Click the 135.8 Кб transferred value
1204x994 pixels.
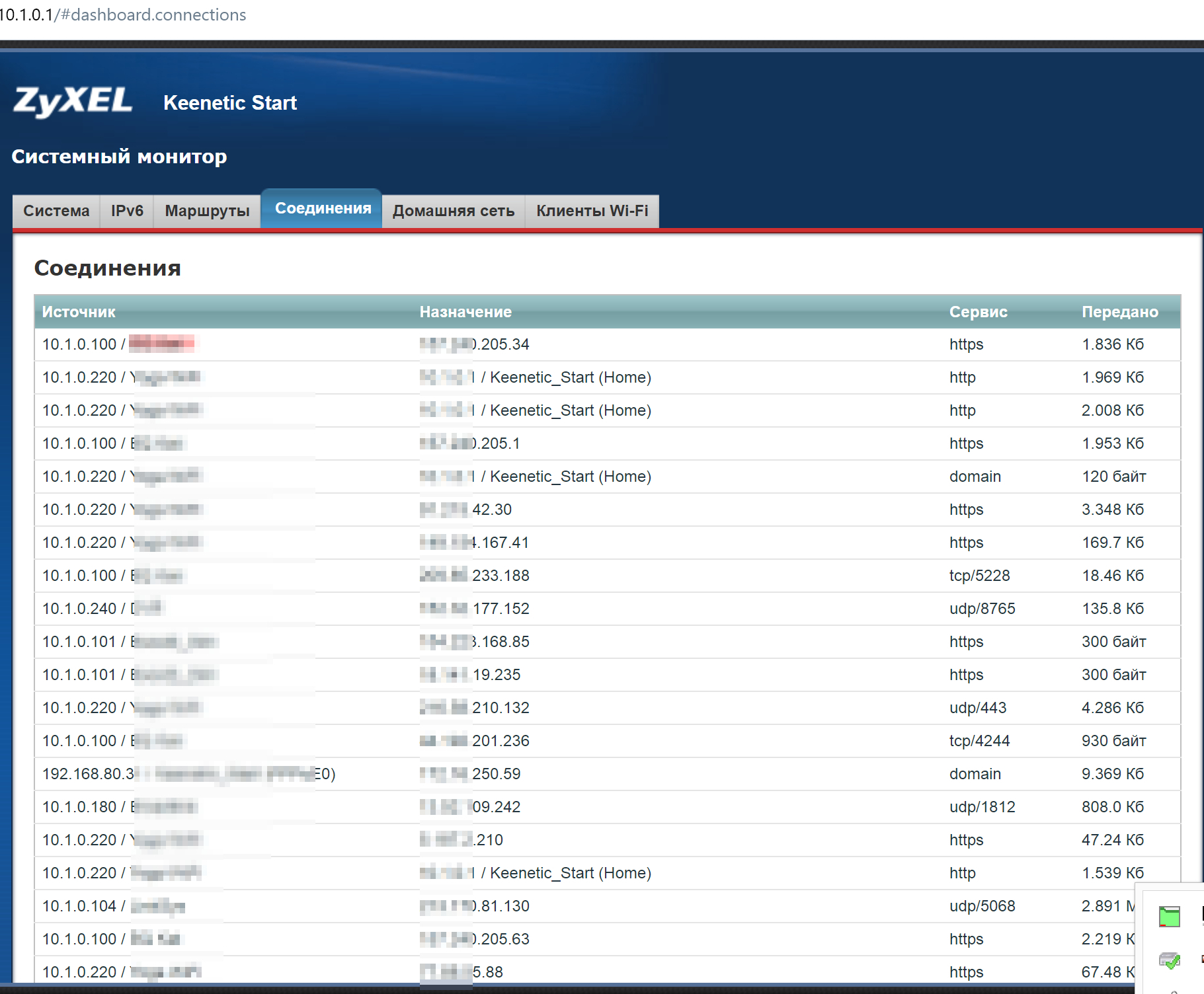(x=1113, y=609)
